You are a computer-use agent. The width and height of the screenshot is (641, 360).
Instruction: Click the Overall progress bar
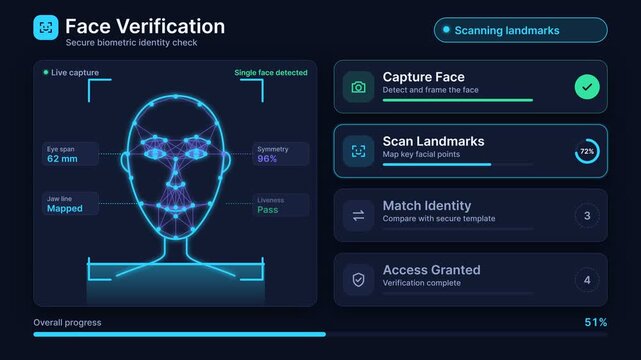320,334
